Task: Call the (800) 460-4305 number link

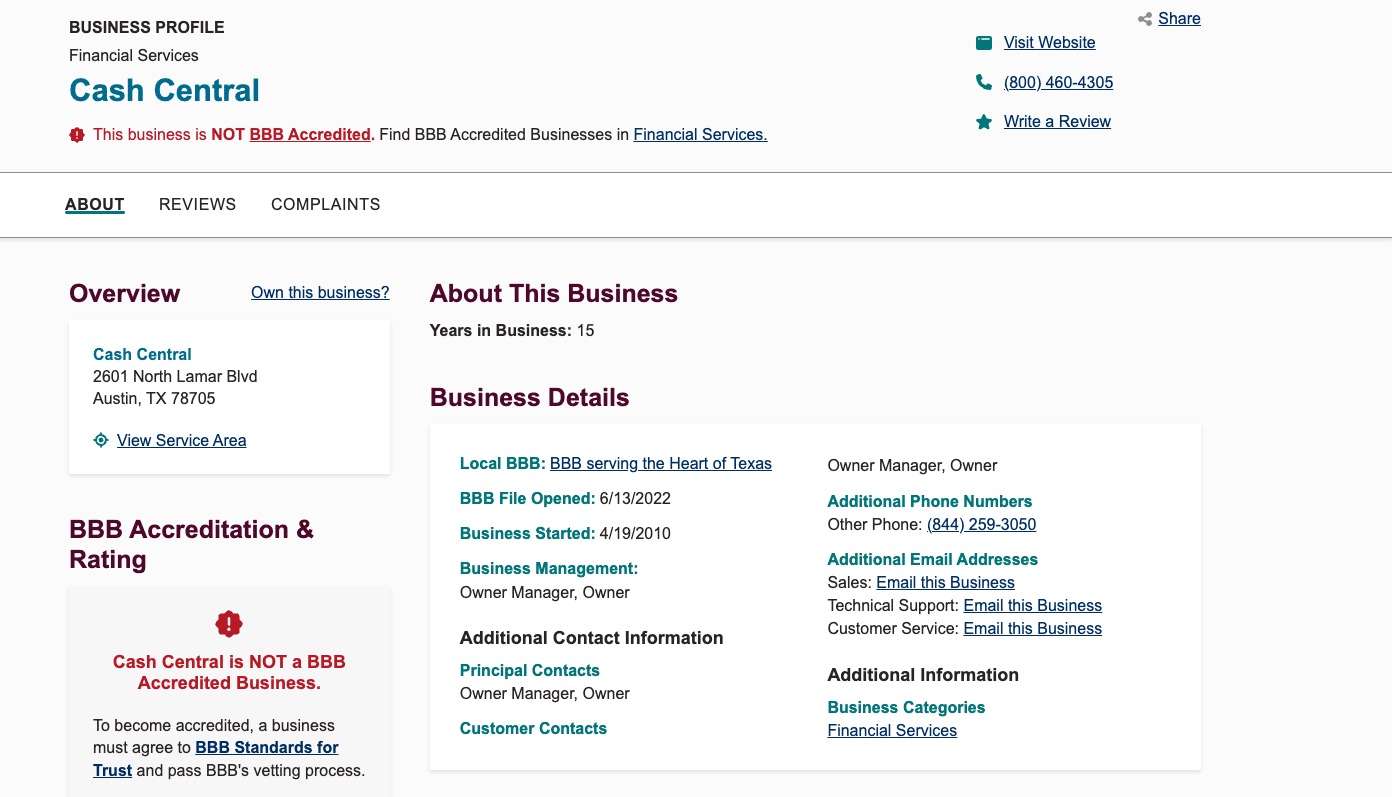Action: (1058, 82)
